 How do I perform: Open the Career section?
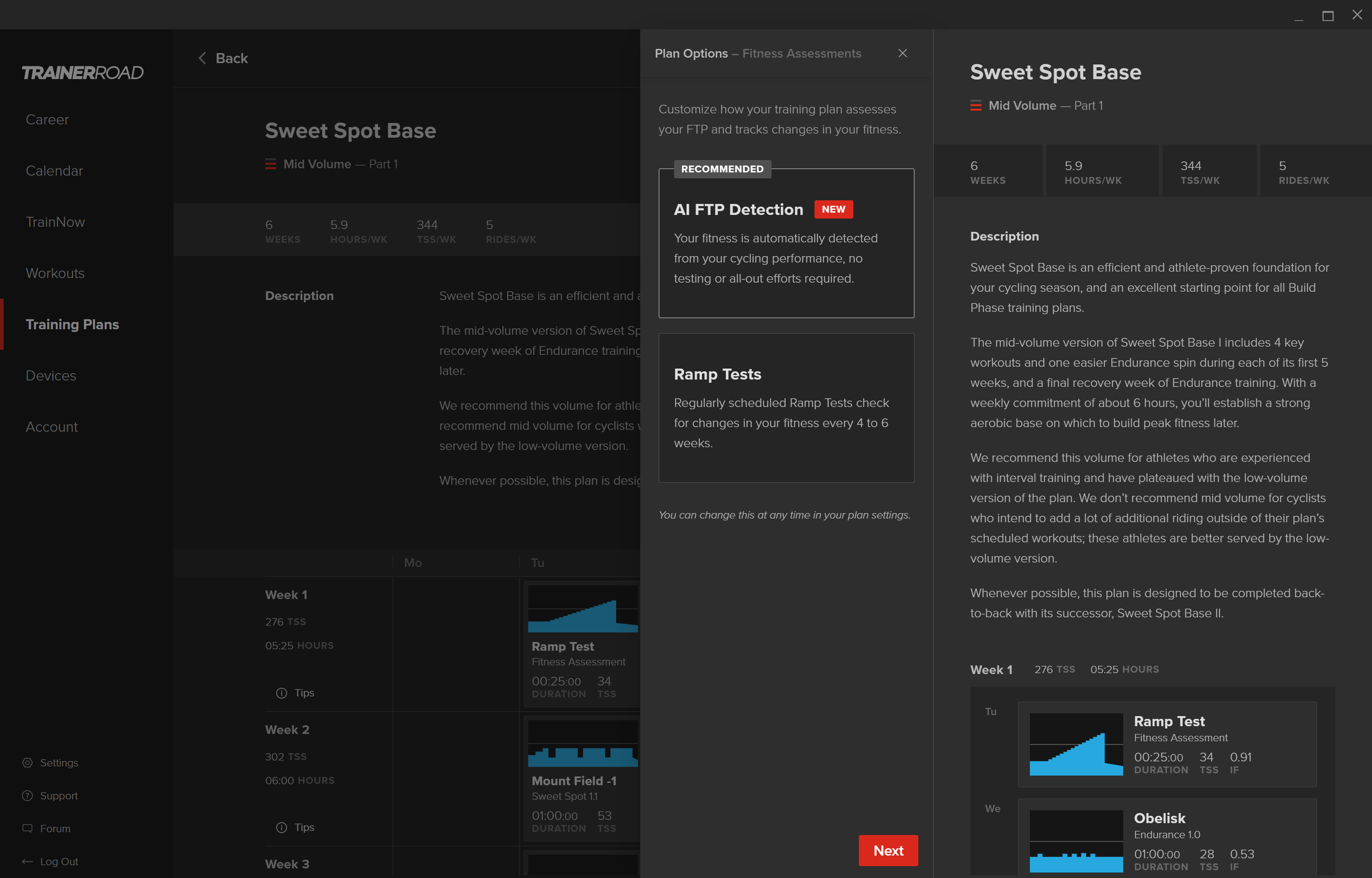tap(47, 120)
